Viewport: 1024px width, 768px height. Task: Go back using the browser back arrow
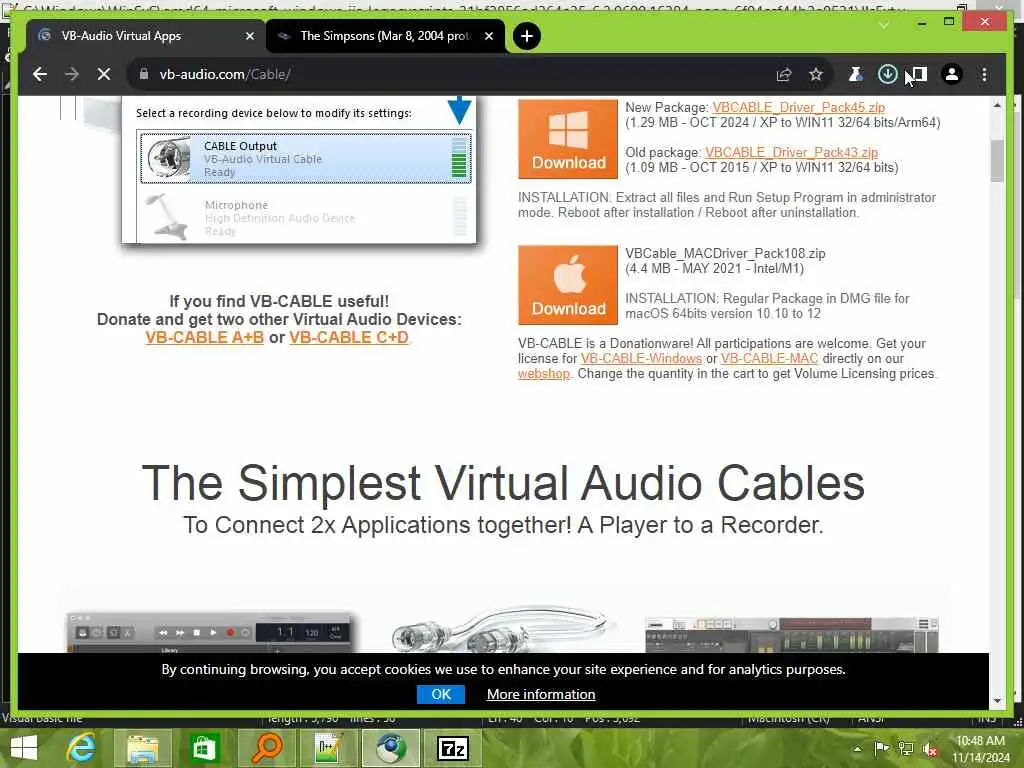coord(40,74)
